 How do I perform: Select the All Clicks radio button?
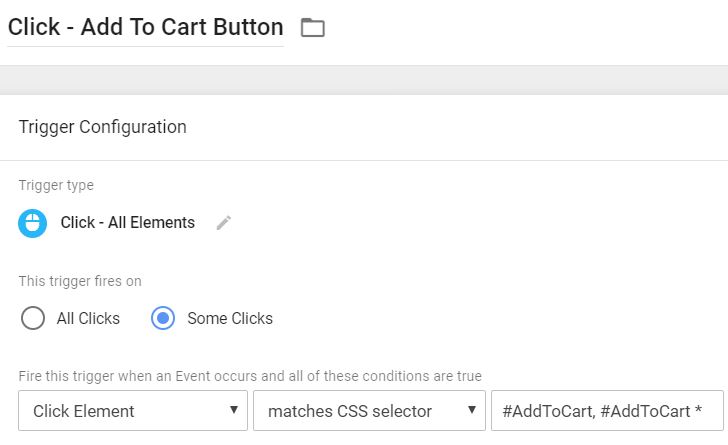(x=33, y=319)
